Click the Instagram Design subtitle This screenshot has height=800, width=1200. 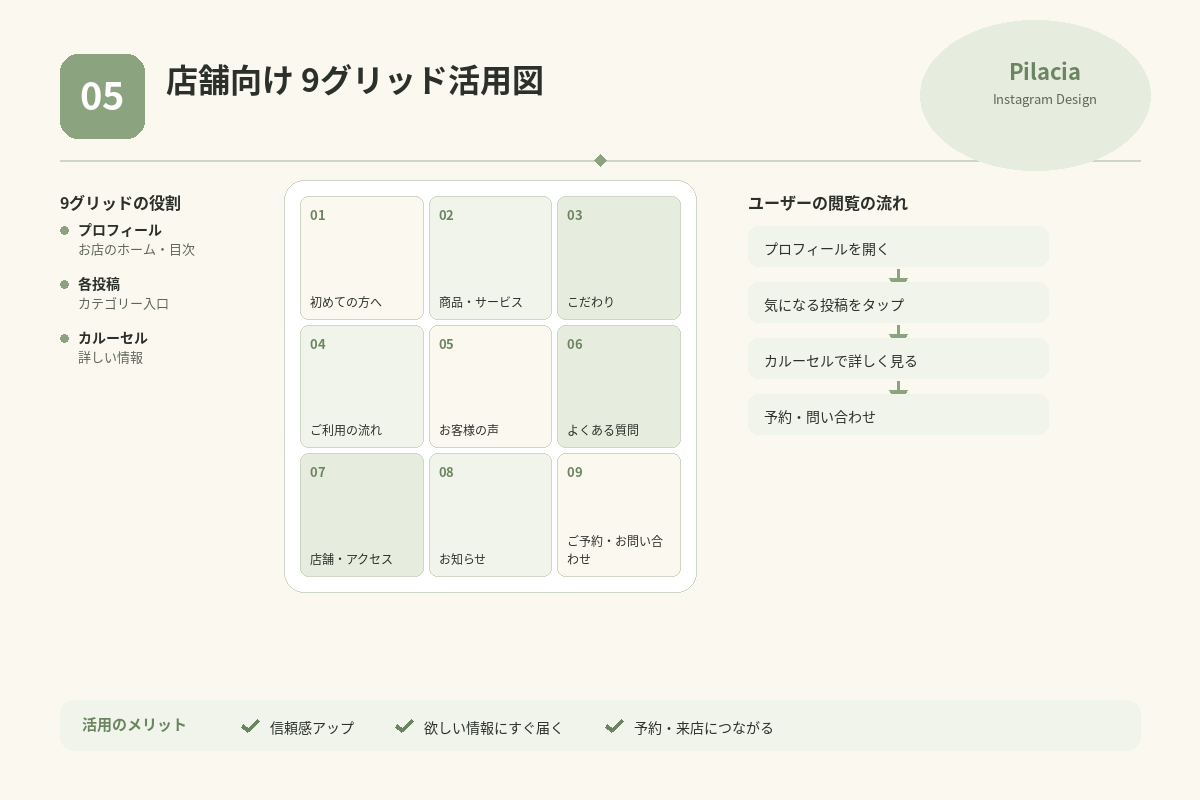point(1044,99)
